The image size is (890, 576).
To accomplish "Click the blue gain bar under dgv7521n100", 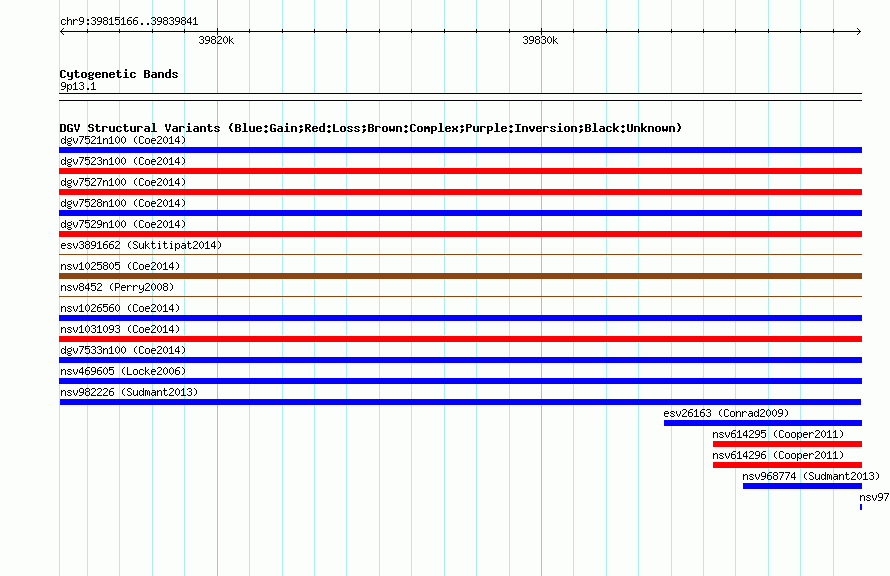I will (460, 150).
